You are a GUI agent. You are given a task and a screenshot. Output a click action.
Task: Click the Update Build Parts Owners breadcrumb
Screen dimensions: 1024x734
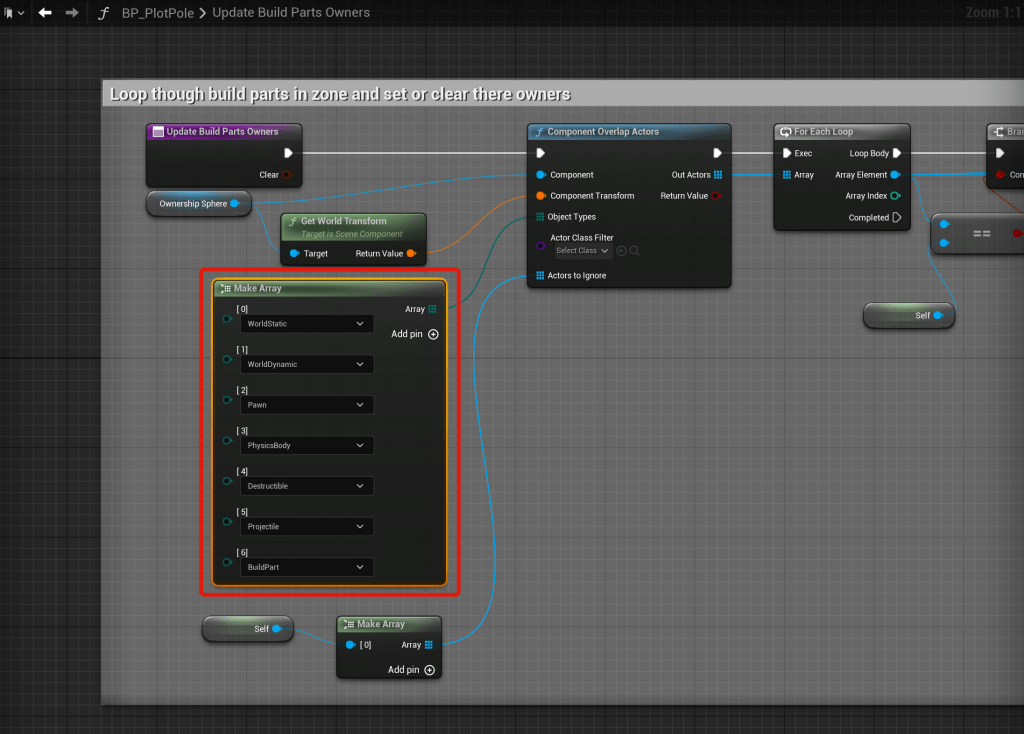coord(291,13)
